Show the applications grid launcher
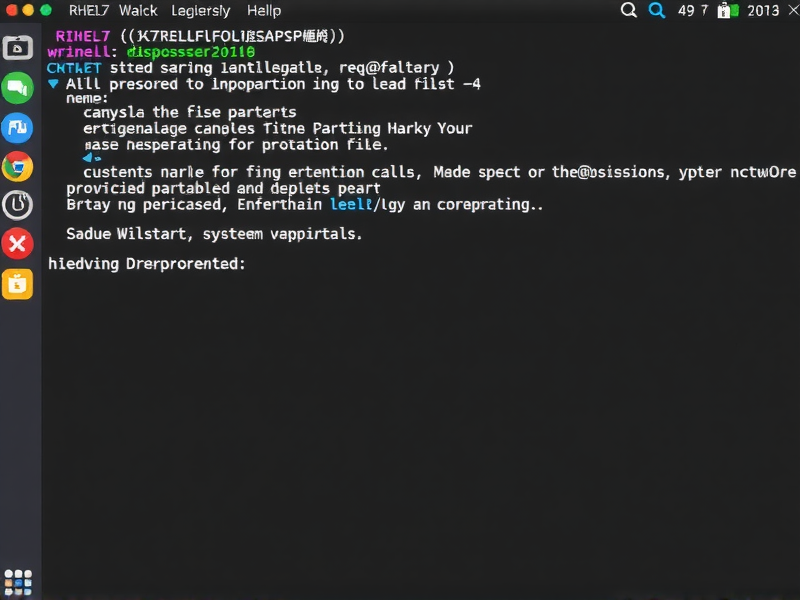The width and height of the screenshot is (800, 600). click(x=18, y=582)
